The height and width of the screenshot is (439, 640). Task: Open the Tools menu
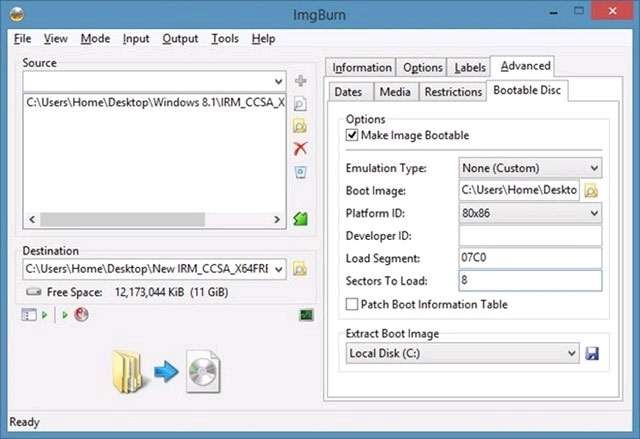tap(225, 38)
